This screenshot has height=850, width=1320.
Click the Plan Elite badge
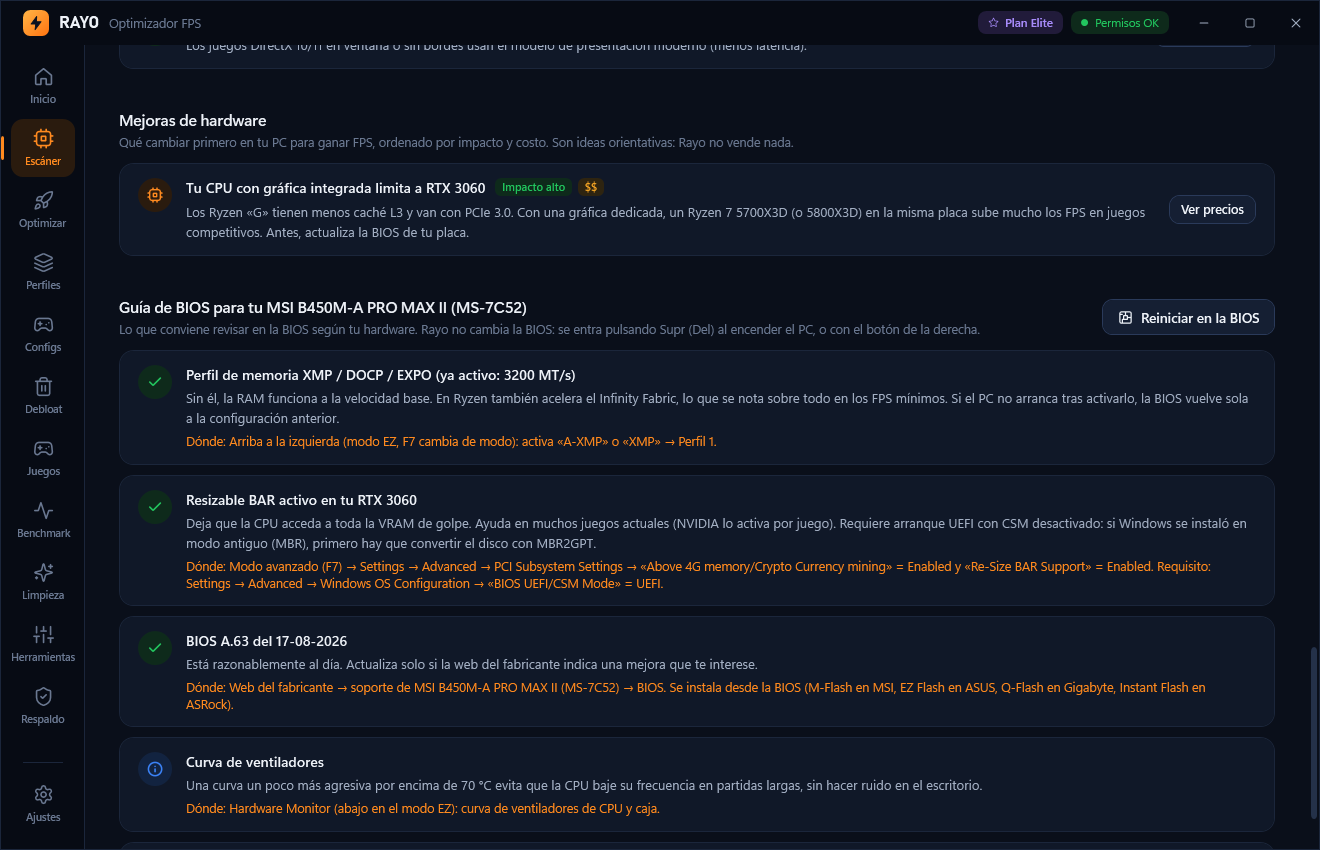1020,23
